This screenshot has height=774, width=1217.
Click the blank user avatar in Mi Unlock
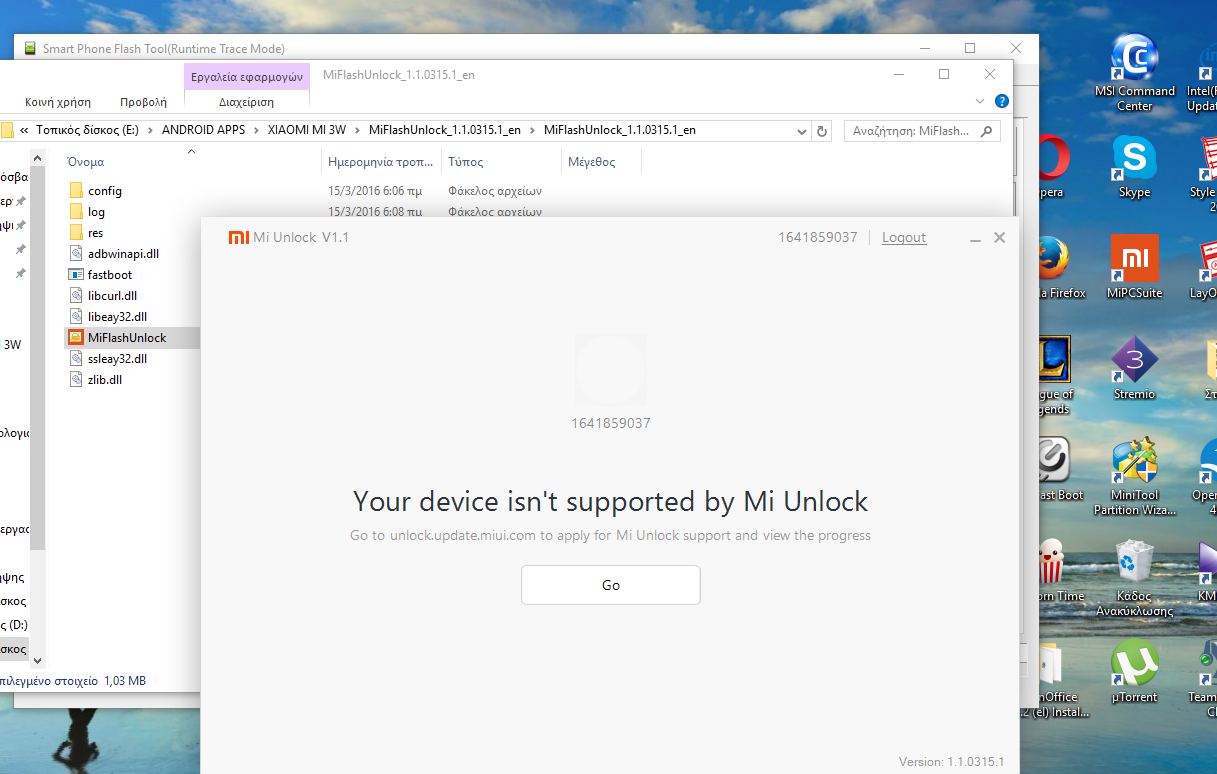[611, 369]
